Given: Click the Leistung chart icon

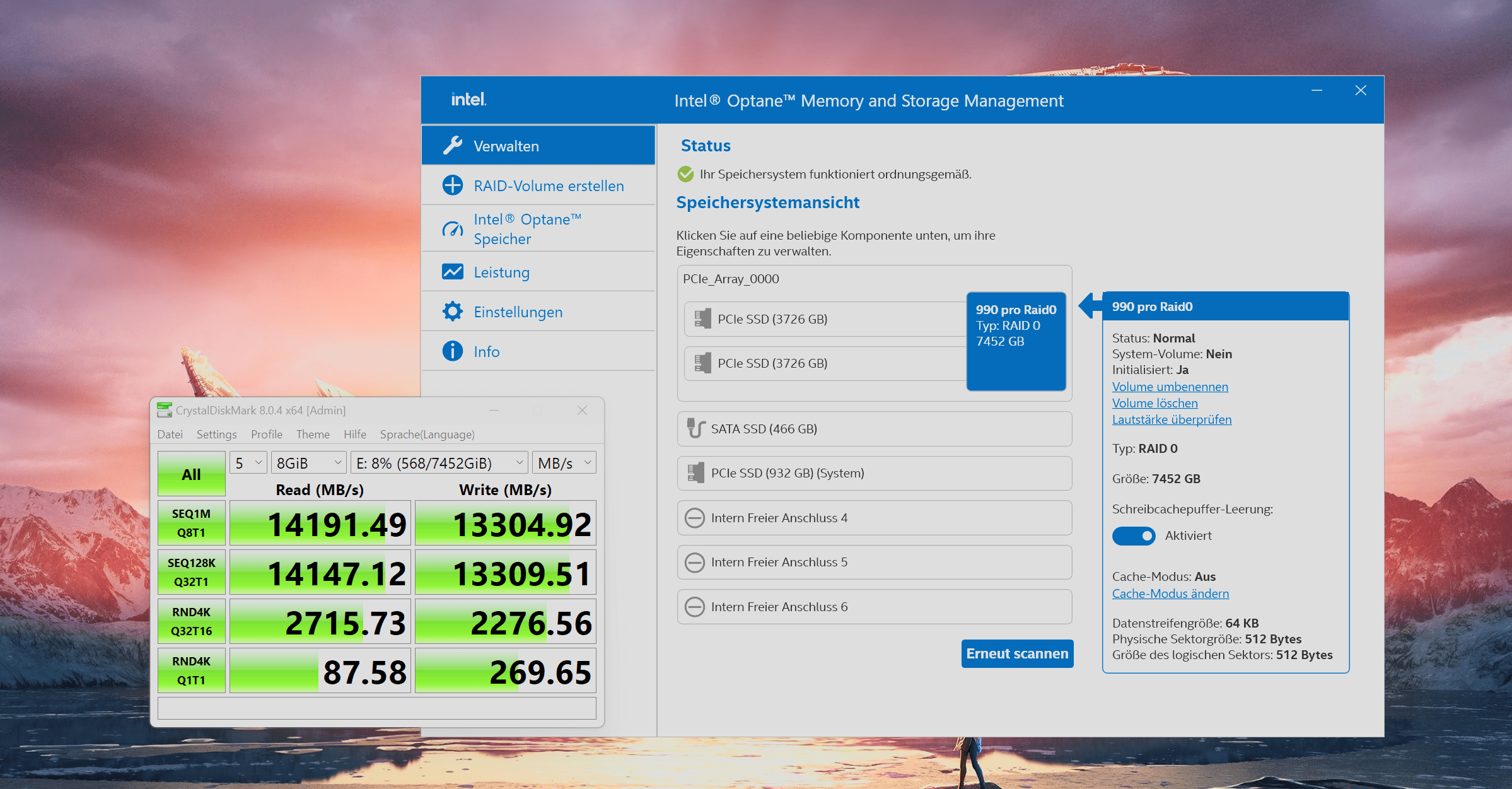Looking at the screenshot, I should [x=453, y=272].
